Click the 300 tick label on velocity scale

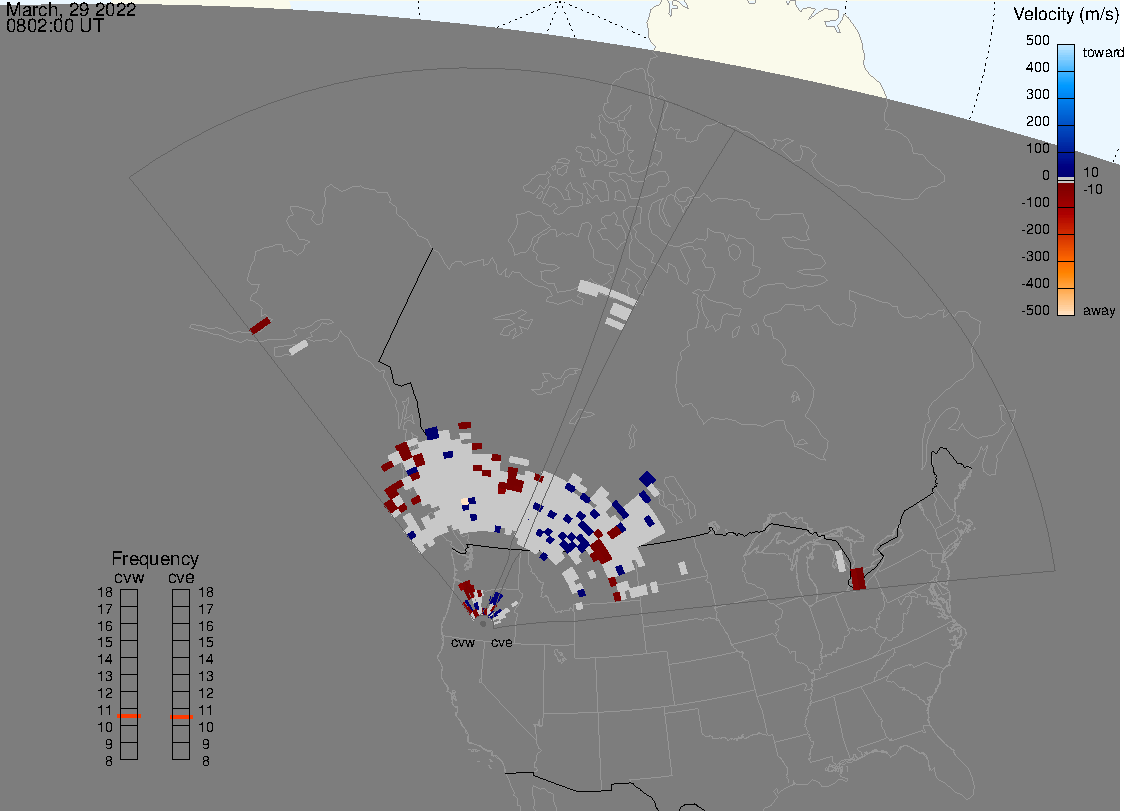click(1037, 95)
